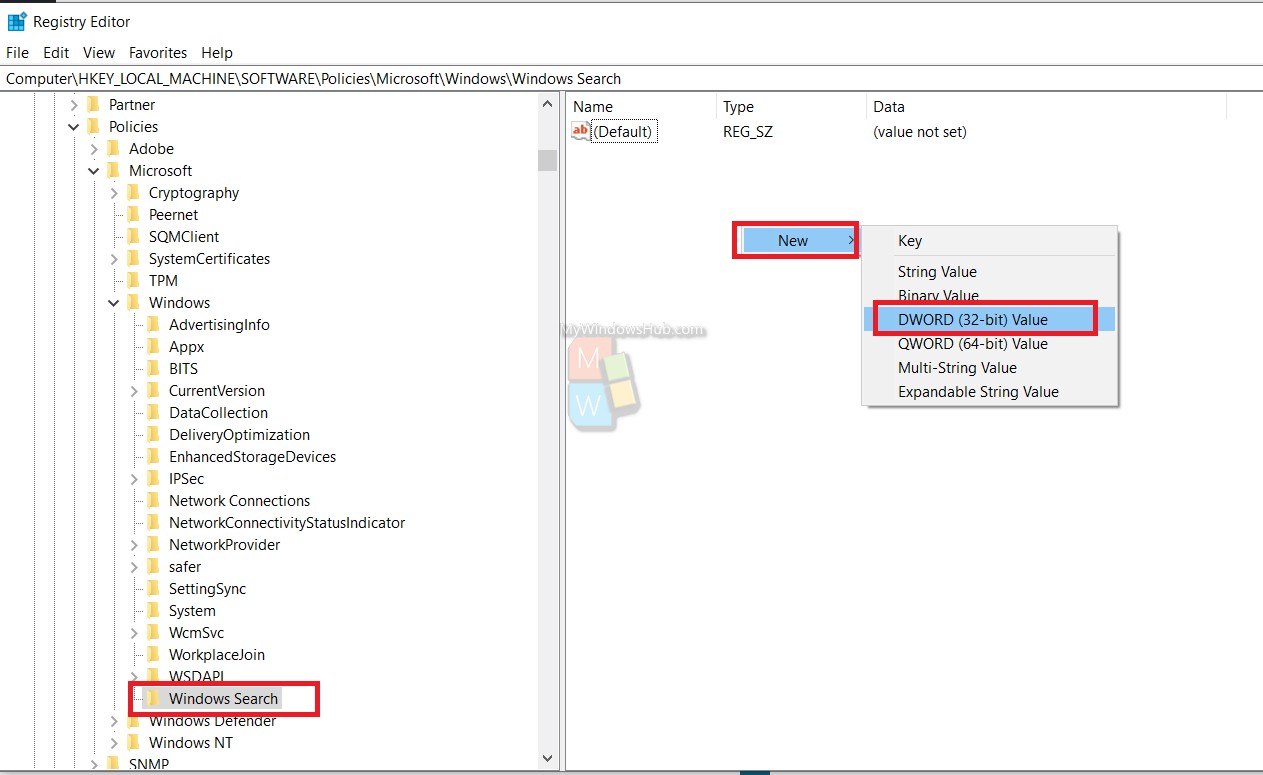Expand the Windows NT key
This screenshot has width=1263, height=775.
(x=114, y=742)
